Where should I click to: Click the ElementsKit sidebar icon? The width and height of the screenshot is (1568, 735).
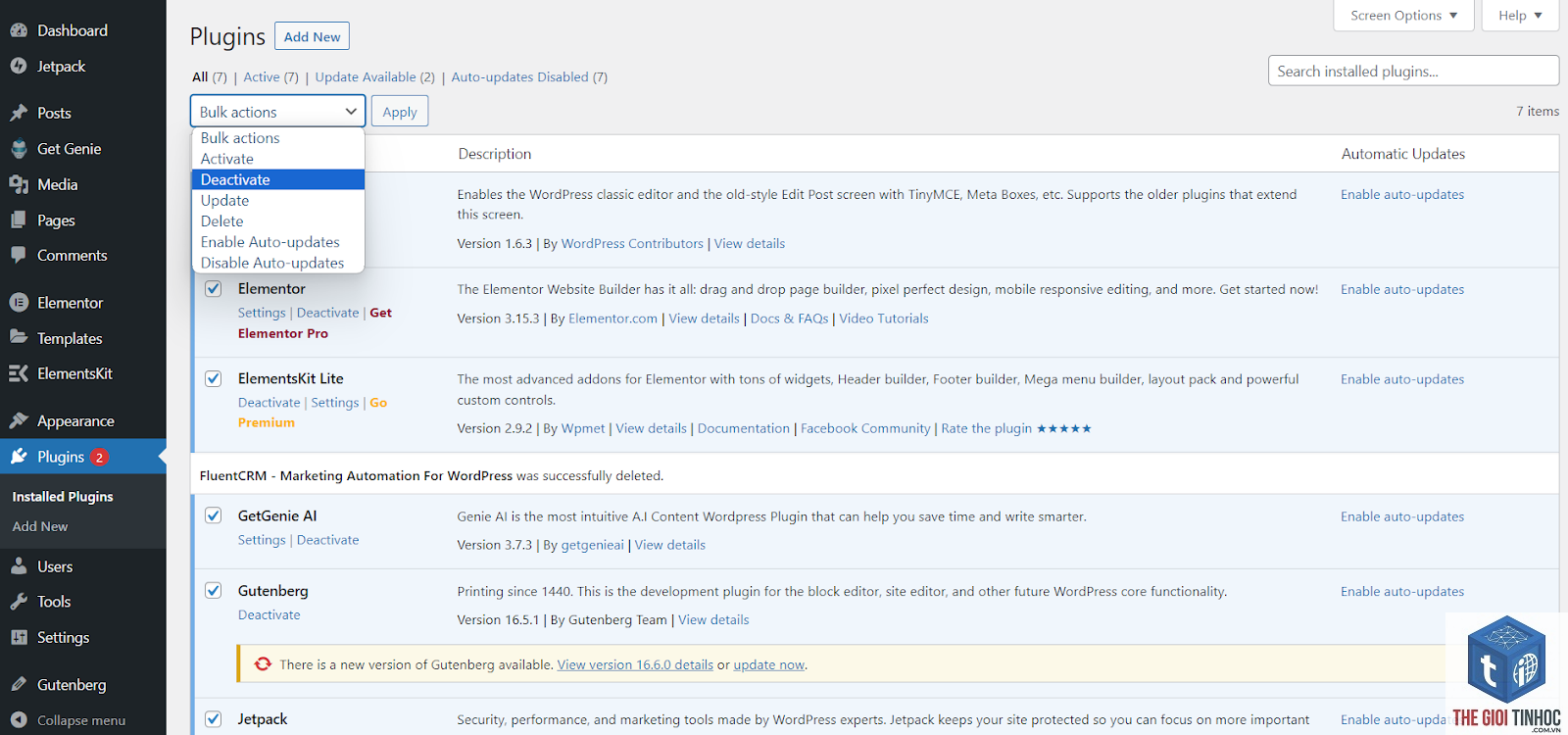[19, 373]
